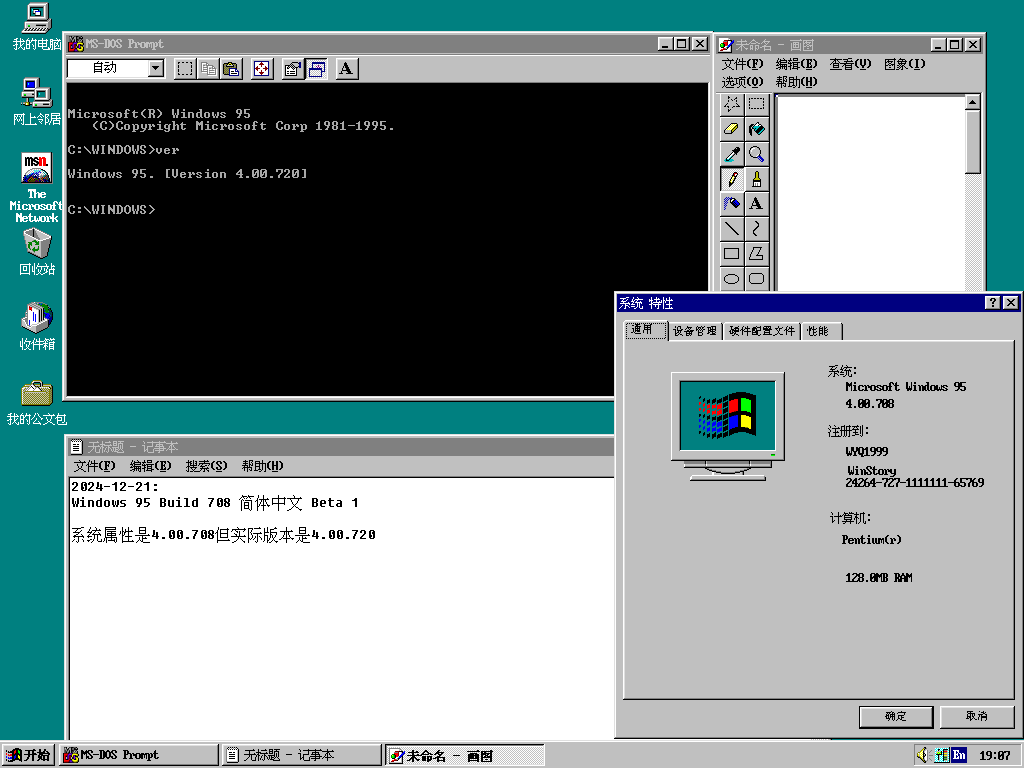This screenshot has width=1024, height=768.
Task: Select the rectangular Select tool in Paint
Action: pos(756,104)
